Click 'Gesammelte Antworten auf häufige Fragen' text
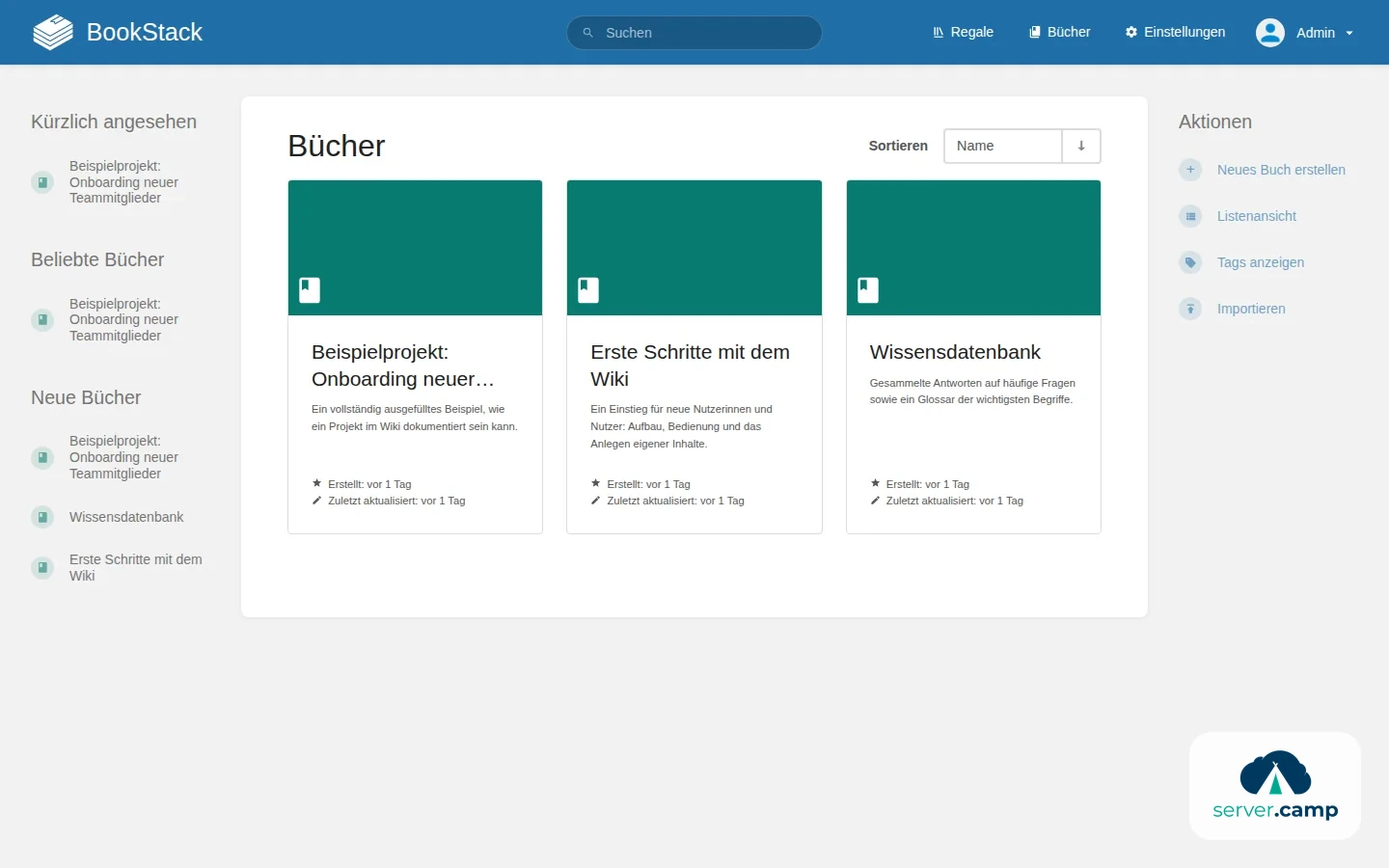 972,392
